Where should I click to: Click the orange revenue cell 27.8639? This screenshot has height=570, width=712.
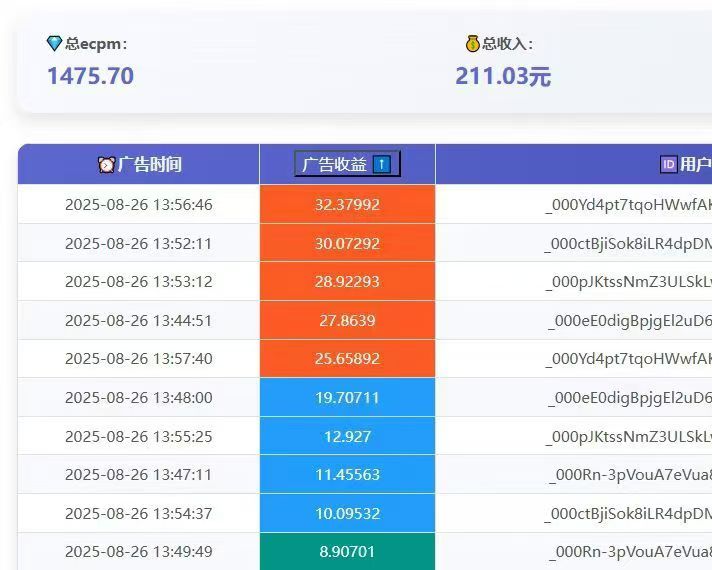point(347,320)
